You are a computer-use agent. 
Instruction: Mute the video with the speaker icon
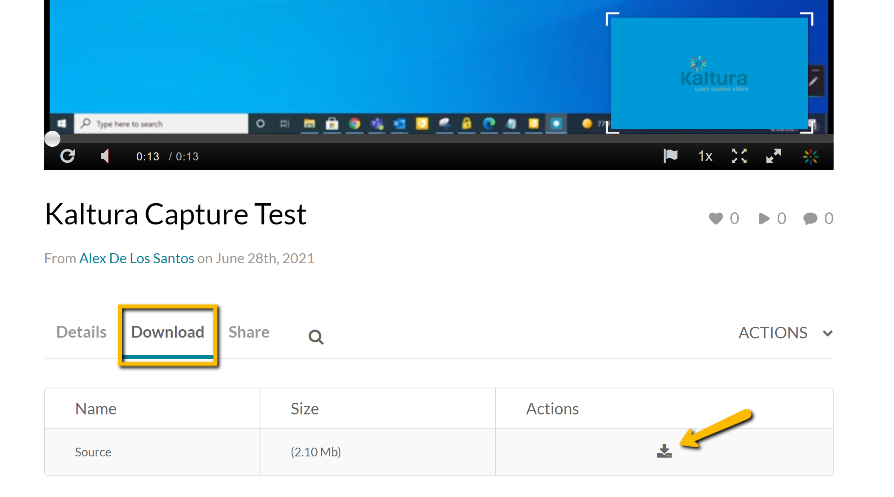pos(105,156)
